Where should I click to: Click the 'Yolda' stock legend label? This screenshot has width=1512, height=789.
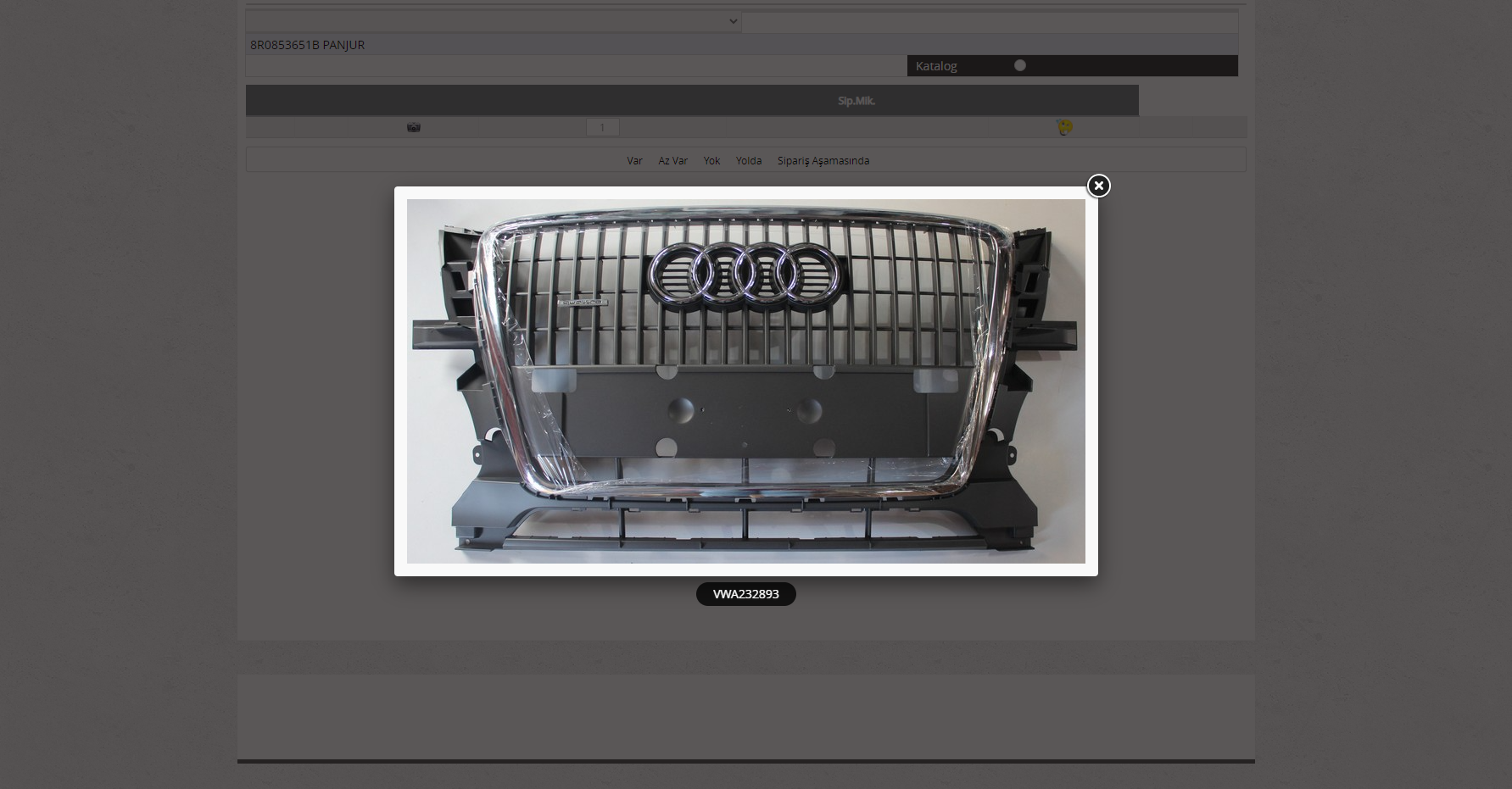pyautogui.click(x=749, y=160)
